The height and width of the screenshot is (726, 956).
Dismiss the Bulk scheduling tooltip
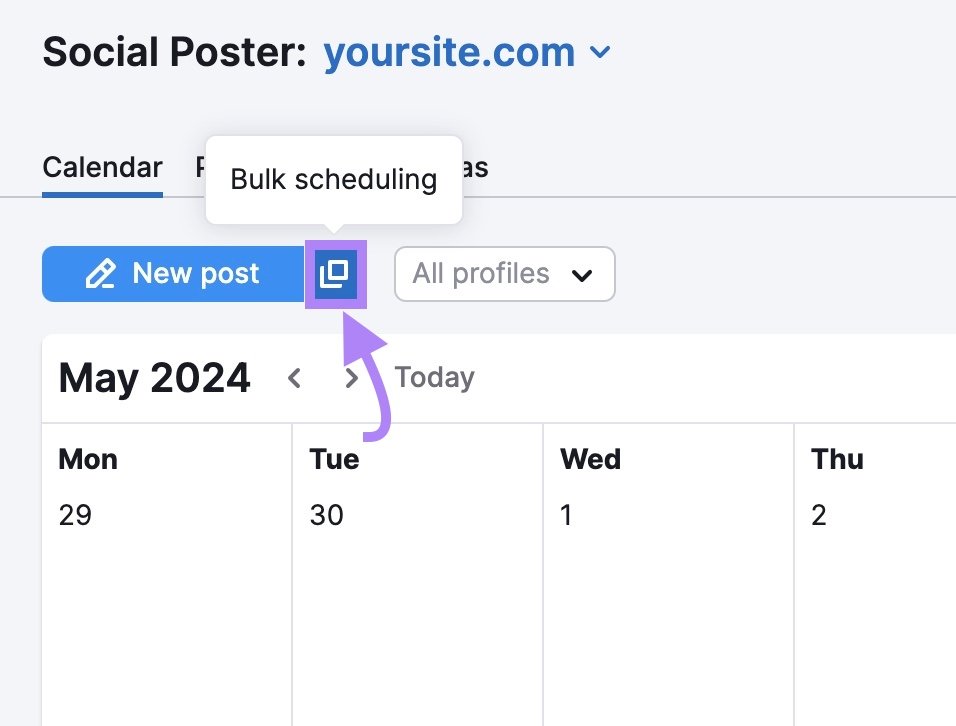334,180
